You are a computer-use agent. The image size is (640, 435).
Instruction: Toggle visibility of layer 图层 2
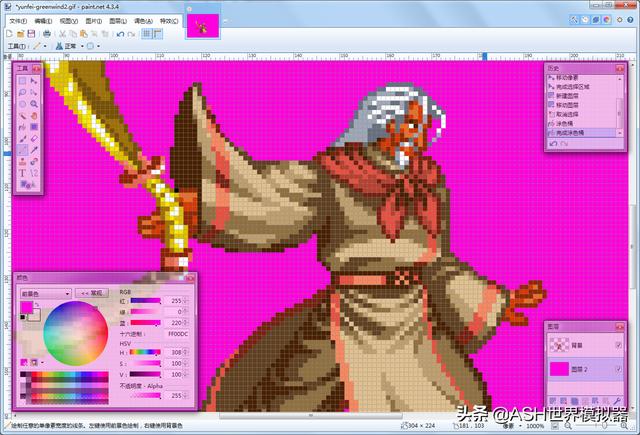[x=618, y=370]
